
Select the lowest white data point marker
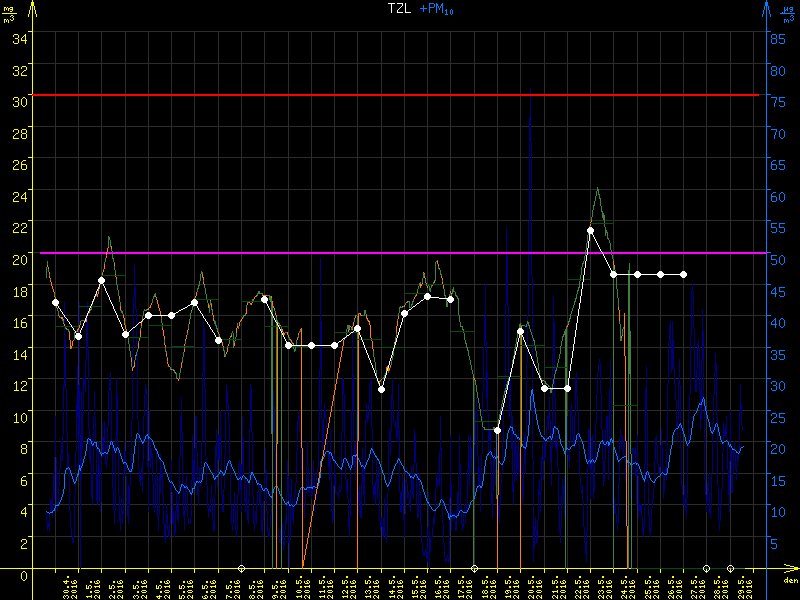click(497, 430)
